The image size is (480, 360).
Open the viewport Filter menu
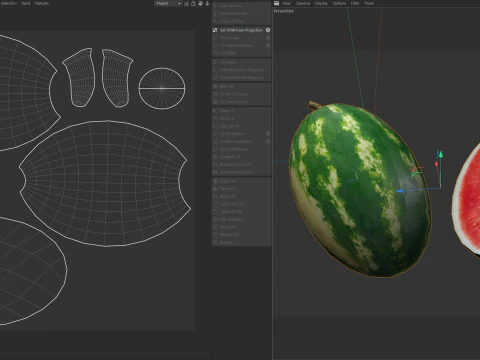(x=355, y=3)
